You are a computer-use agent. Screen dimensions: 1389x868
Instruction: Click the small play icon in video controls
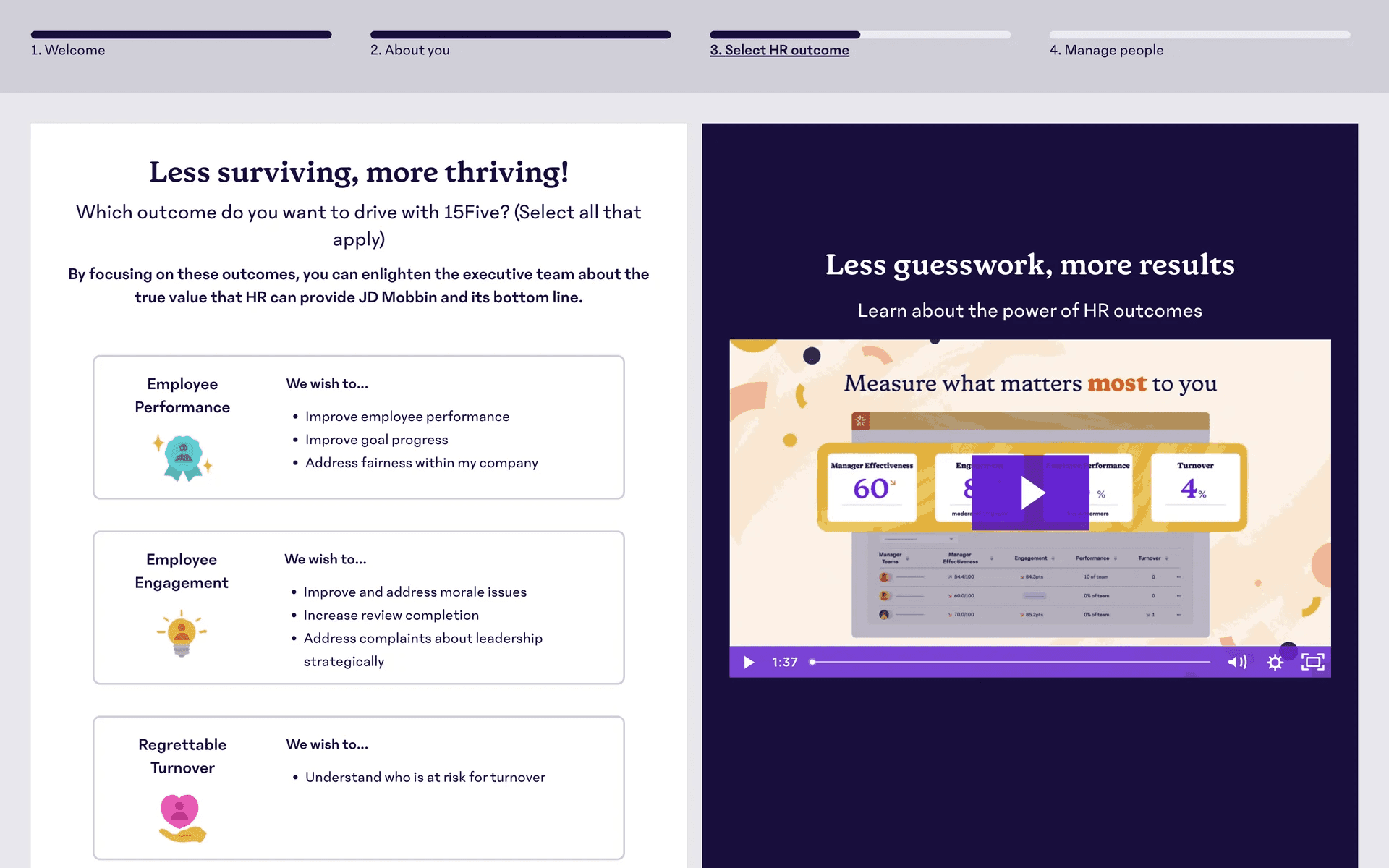click(749, 662)
